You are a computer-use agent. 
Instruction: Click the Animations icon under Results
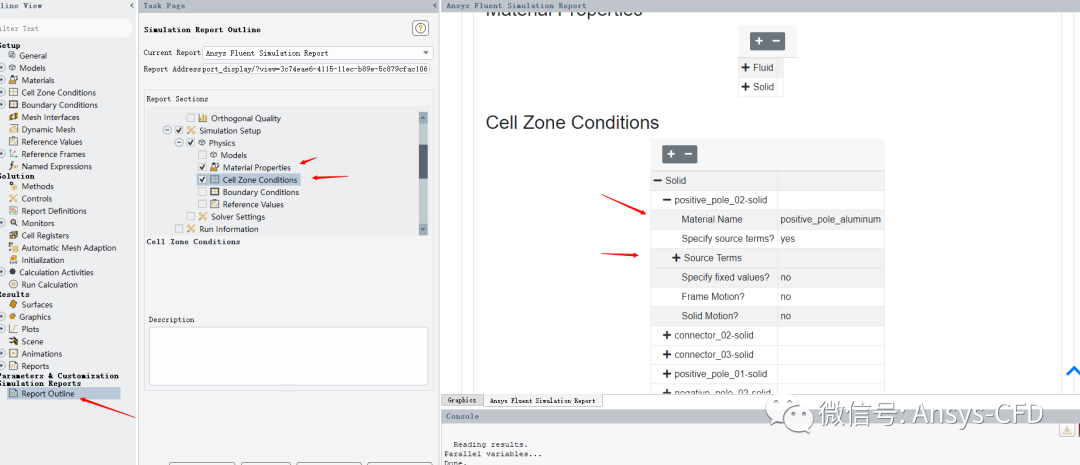click(14, 353)
